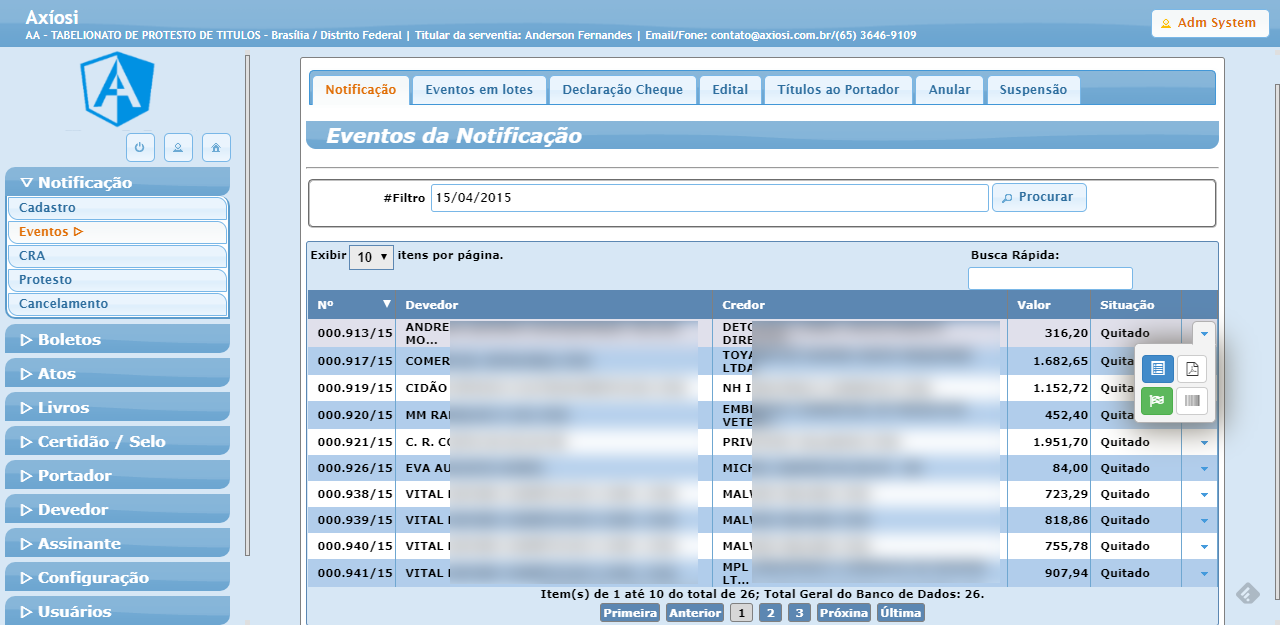The width and height of the screenshot is (1280, 625).
Task: Expand the Boletos sidebar section
Action: click(x=117, y=339)
